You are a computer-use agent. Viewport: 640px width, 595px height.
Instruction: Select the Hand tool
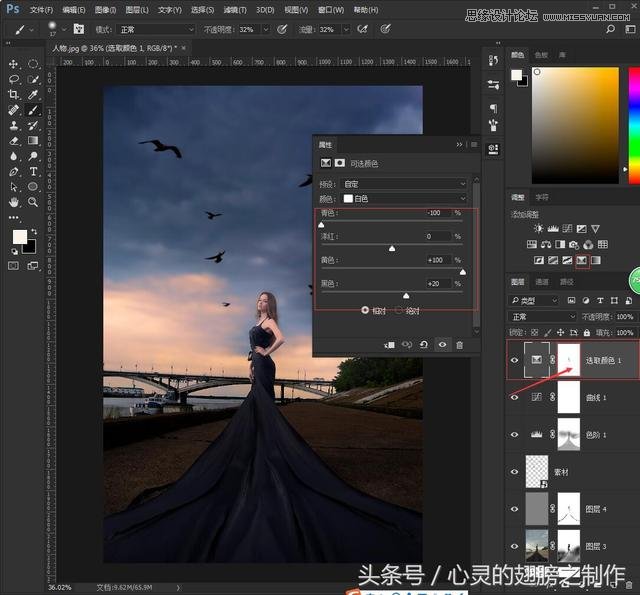click(14, 201)
